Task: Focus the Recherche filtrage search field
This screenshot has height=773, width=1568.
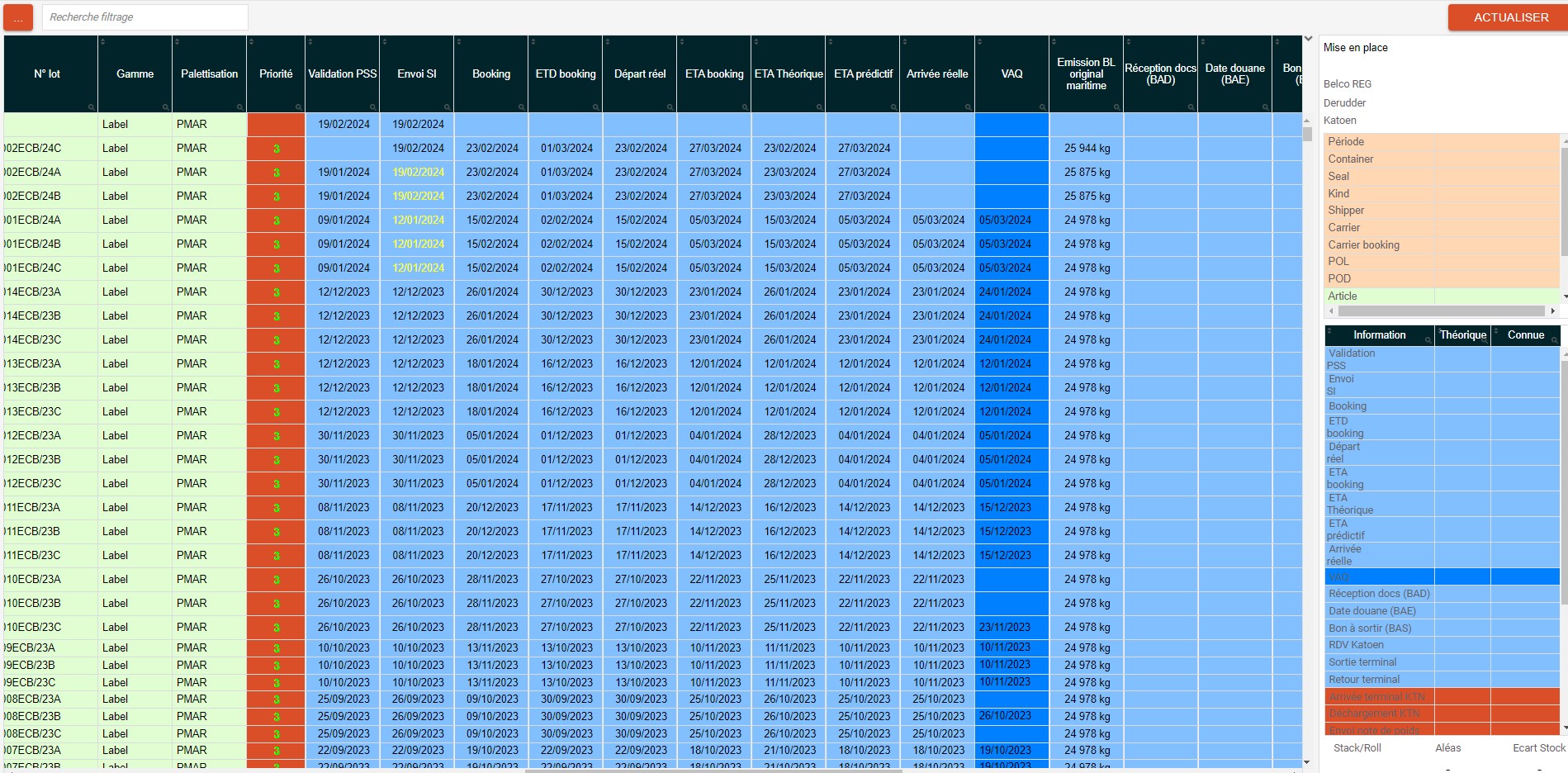Action: pyautogui.click(x=144, y=17)
